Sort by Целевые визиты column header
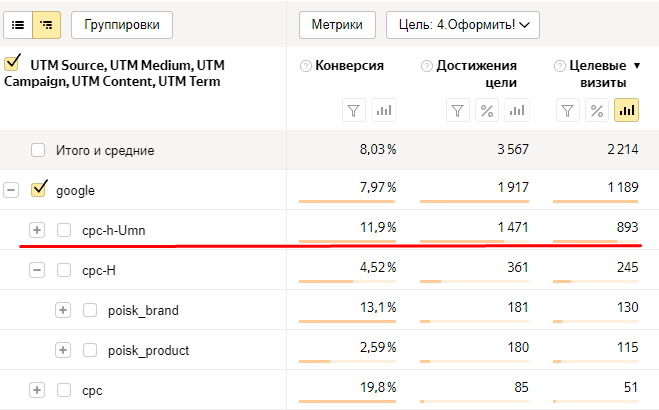Viewport: 659px width, 410px height. 596,73
